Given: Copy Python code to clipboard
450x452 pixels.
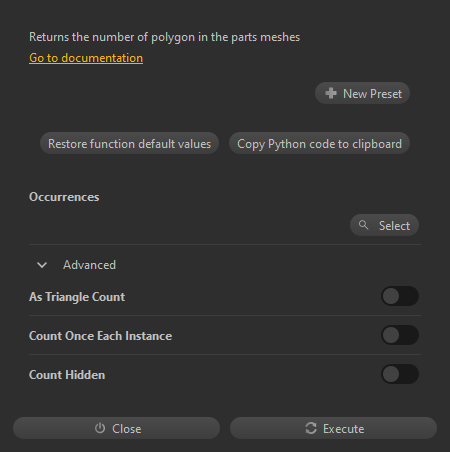Looking at the screenshot, I should (x=319, y=143).
